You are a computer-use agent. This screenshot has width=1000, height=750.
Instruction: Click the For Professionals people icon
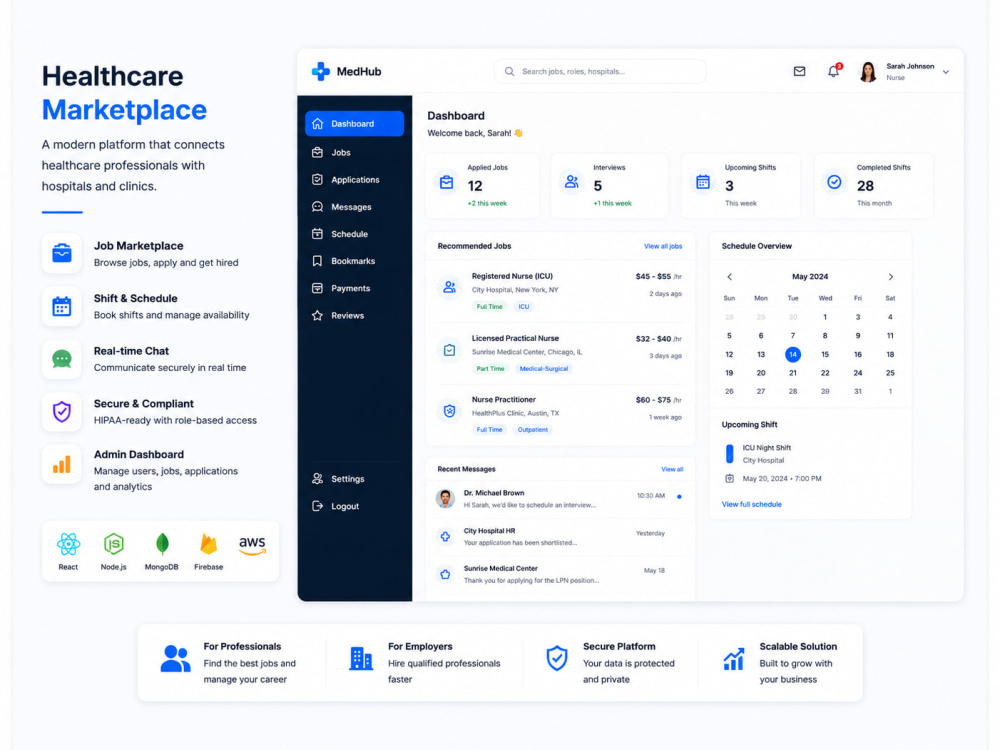tap(175, 659)
